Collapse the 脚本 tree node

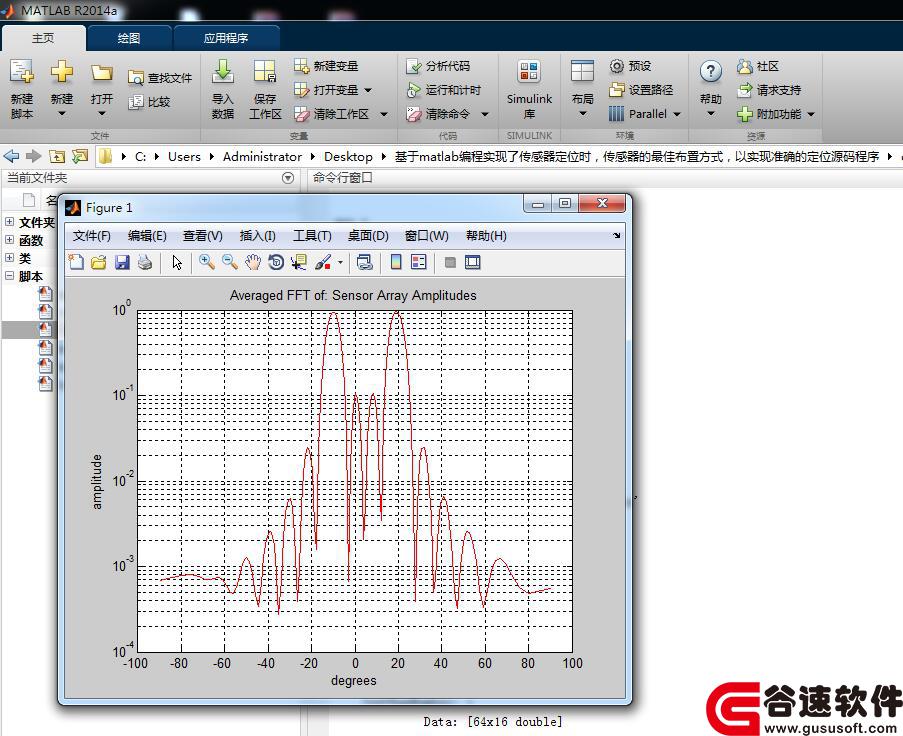pos(10,275)
